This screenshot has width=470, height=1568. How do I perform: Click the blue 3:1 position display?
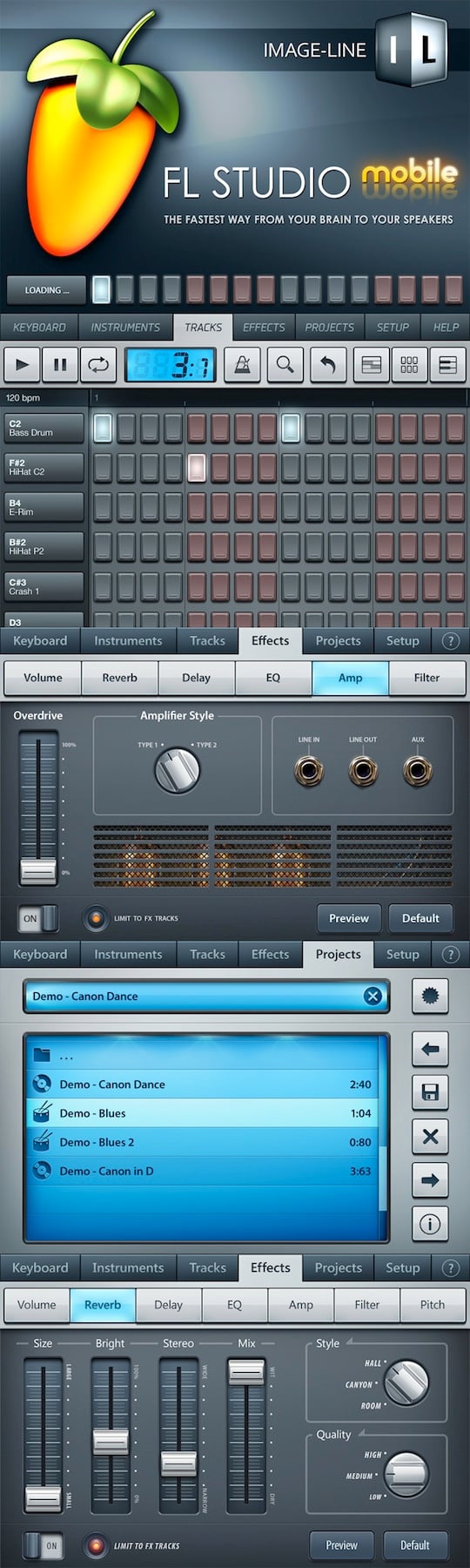(171, 365)
